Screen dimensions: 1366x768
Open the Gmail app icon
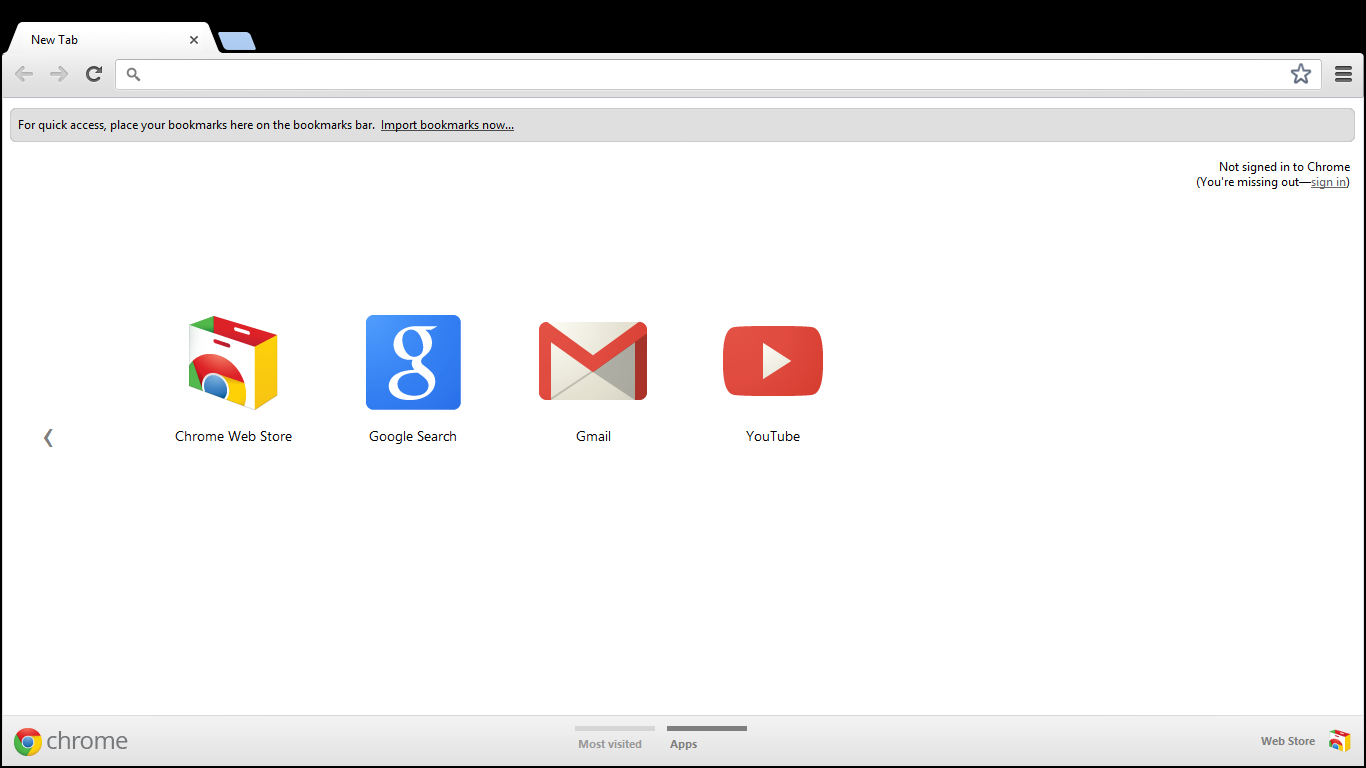tap(593, 361)
